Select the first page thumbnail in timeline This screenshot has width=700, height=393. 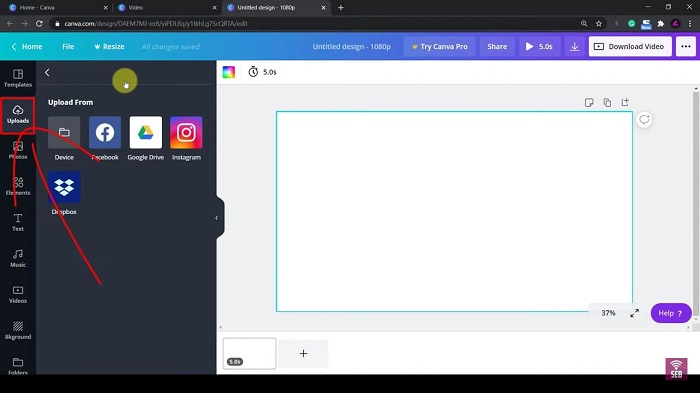click(x=249, y=353)
